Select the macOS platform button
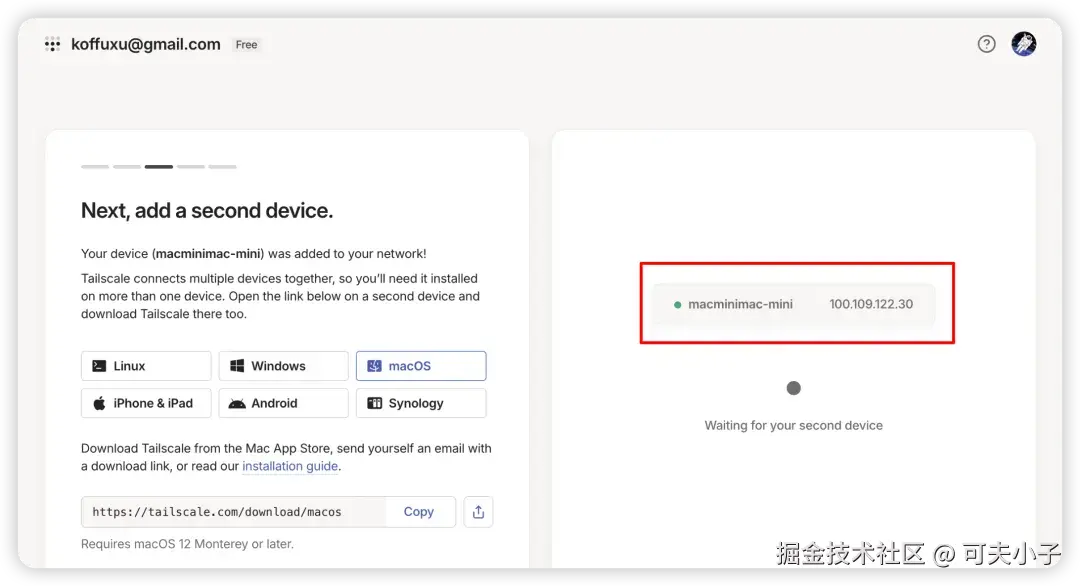Image resolution: width=1080 pixels, height=586 pixels. click(x=421, y=366)
